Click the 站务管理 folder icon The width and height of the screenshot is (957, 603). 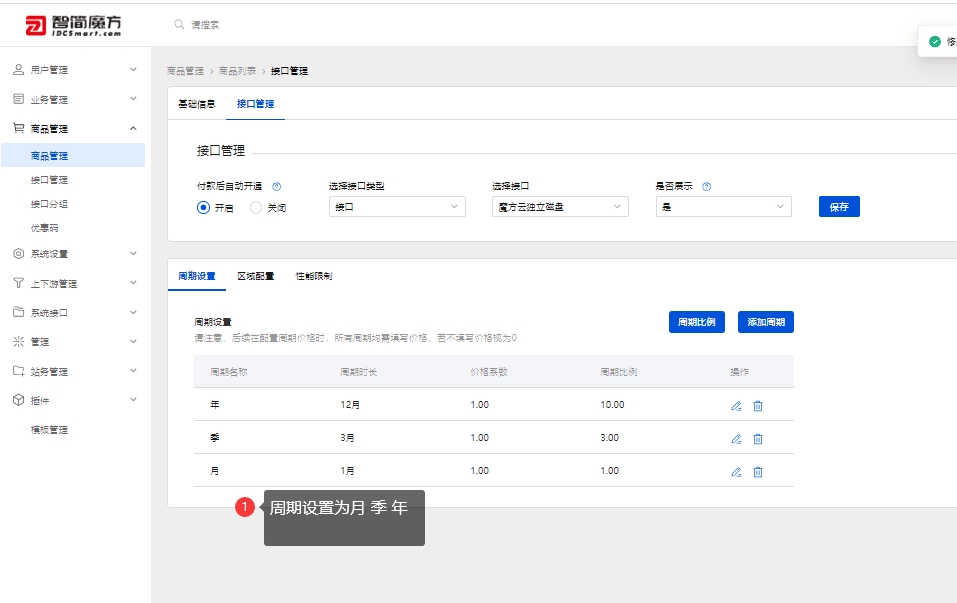(x=18, y=371)
